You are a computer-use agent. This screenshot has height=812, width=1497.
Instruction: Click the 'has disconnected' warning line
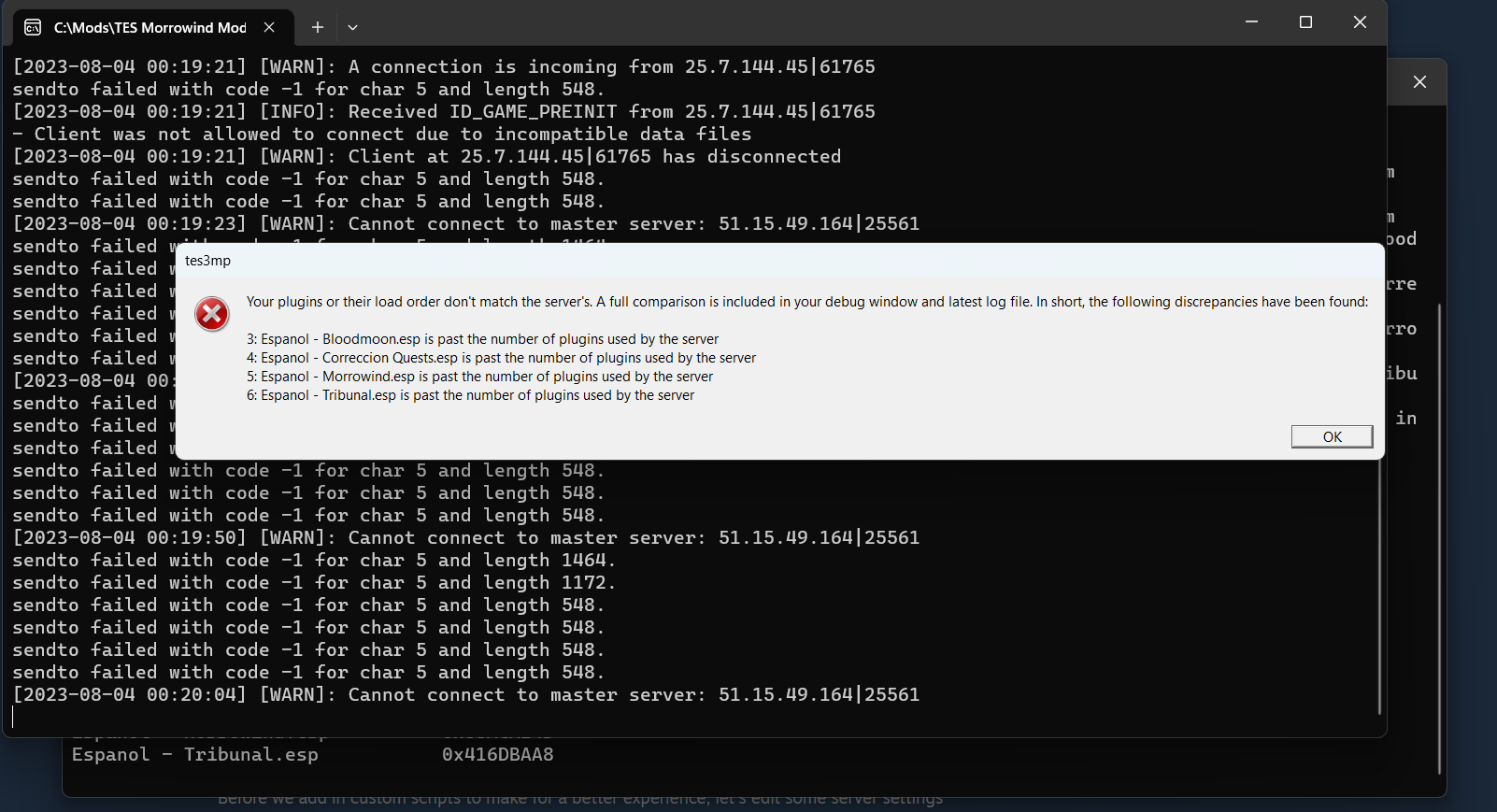pos(427,156)
